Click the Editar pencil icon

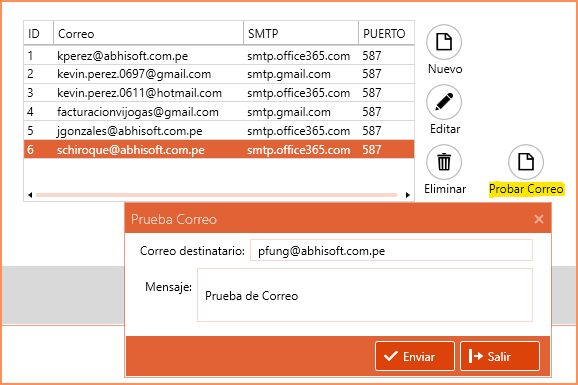pyautogui.click(x=444, y=102)
